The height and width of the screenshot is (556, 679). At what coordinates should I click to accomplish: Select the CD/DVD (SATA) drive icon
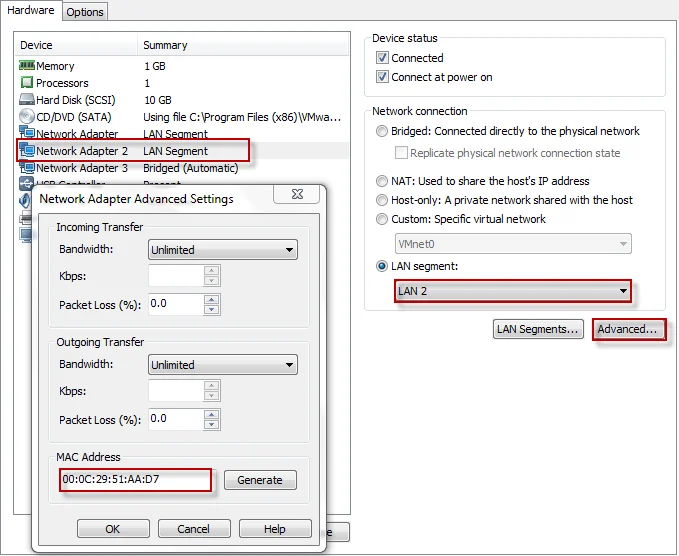[27, 117]
